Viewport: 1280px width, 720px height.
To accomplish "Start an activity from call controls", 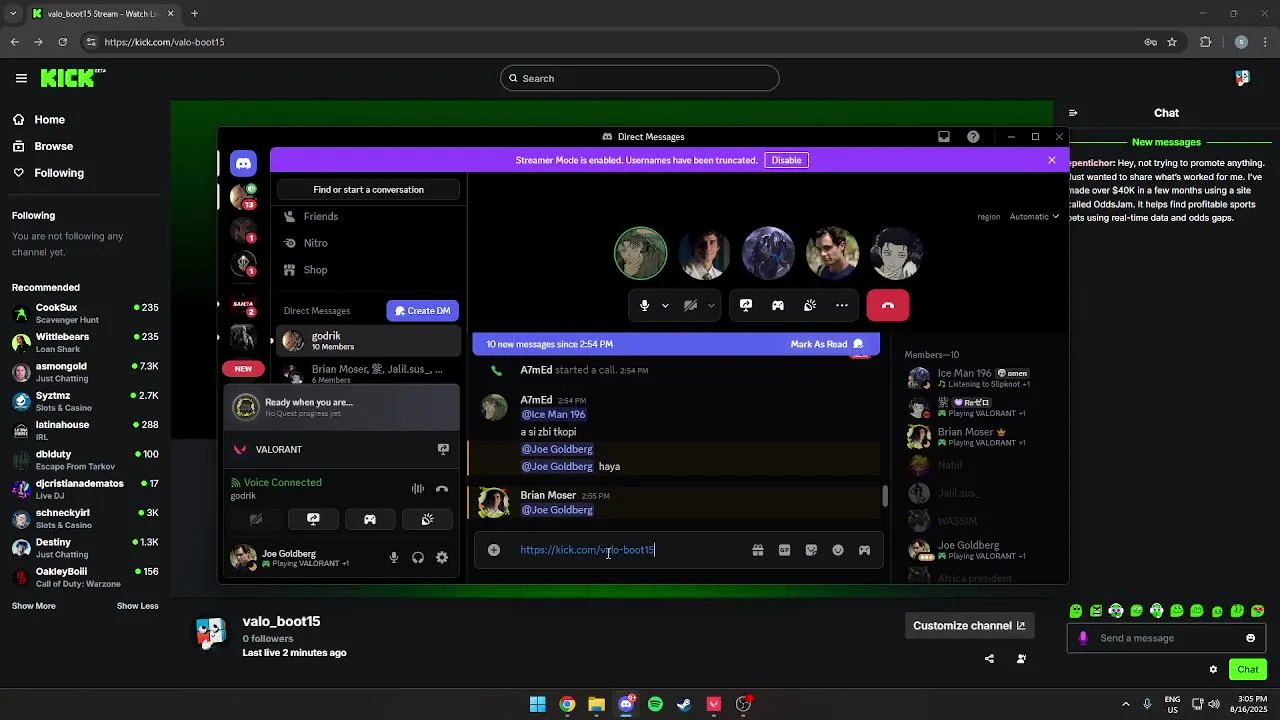I will pyautogui.click(x=778, y=305).
